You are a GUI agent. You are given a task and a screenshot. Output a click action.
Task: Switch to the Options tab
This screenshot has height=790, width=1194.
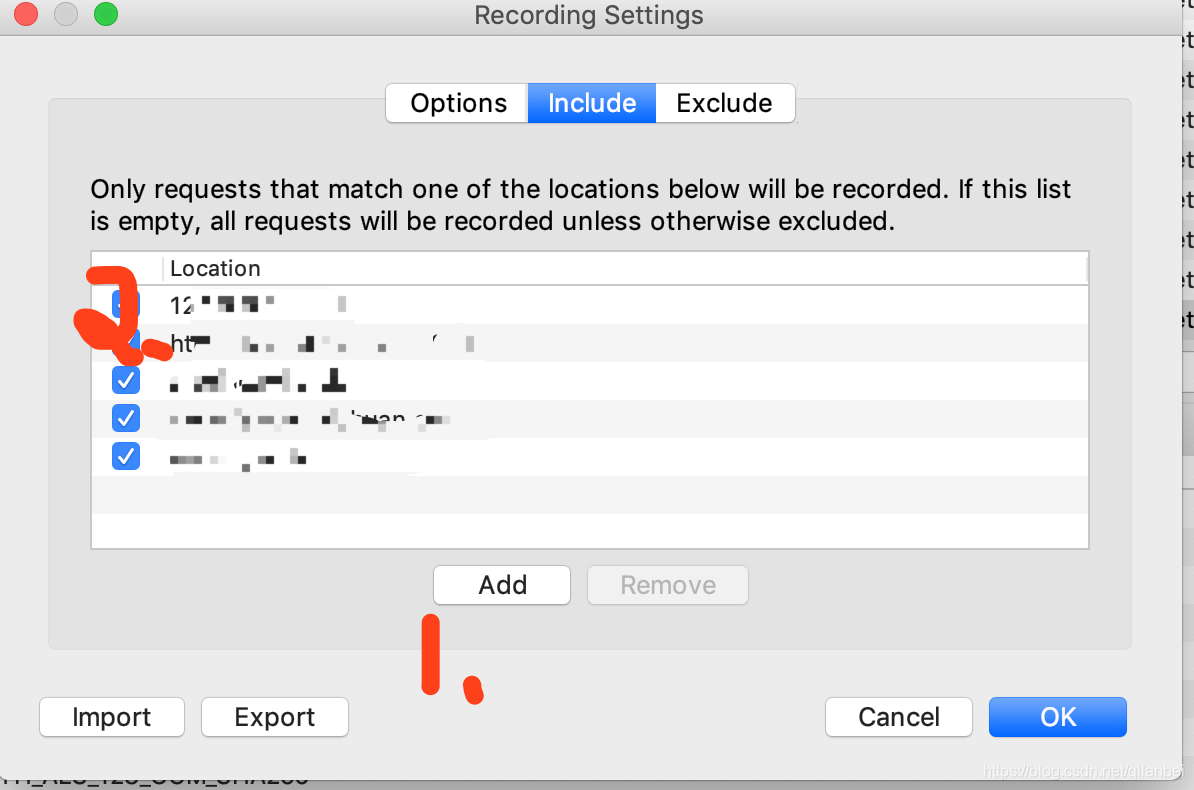pyautogui.click(x=457, y=103)
